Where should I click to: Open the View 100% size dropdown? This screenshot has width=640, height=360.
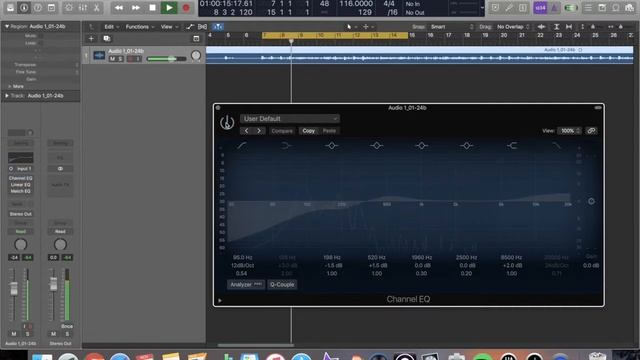point(569,131)
